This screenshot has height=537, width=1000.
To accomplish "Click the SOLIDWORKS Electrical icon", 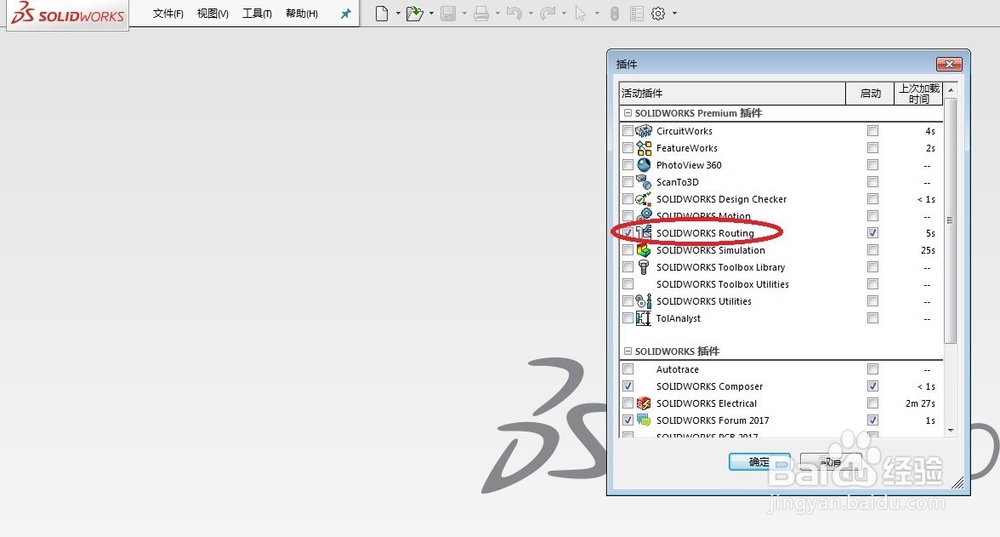I will point(643,403).
